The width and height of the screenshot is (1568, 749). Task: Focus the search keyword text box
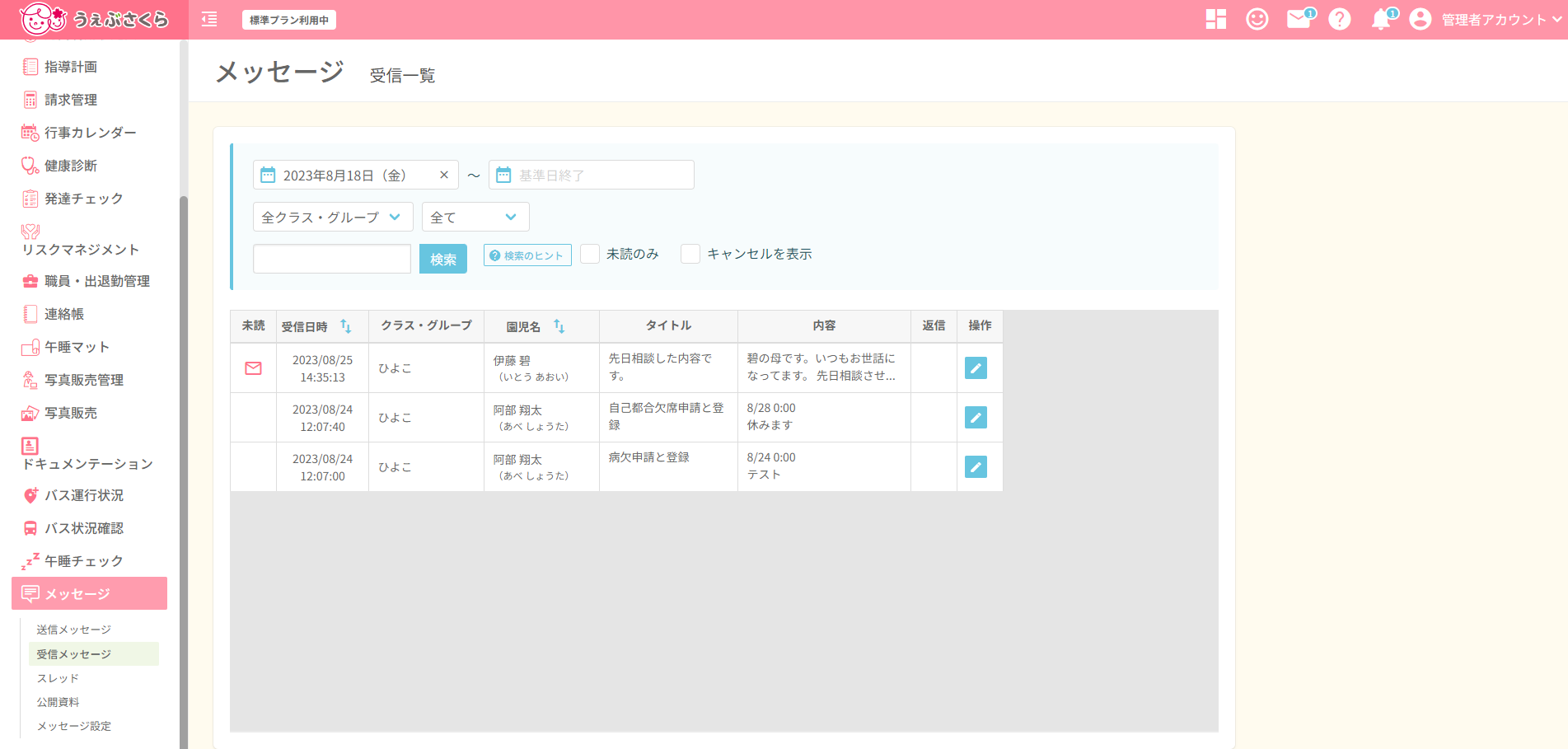click(x=332, y=259)
